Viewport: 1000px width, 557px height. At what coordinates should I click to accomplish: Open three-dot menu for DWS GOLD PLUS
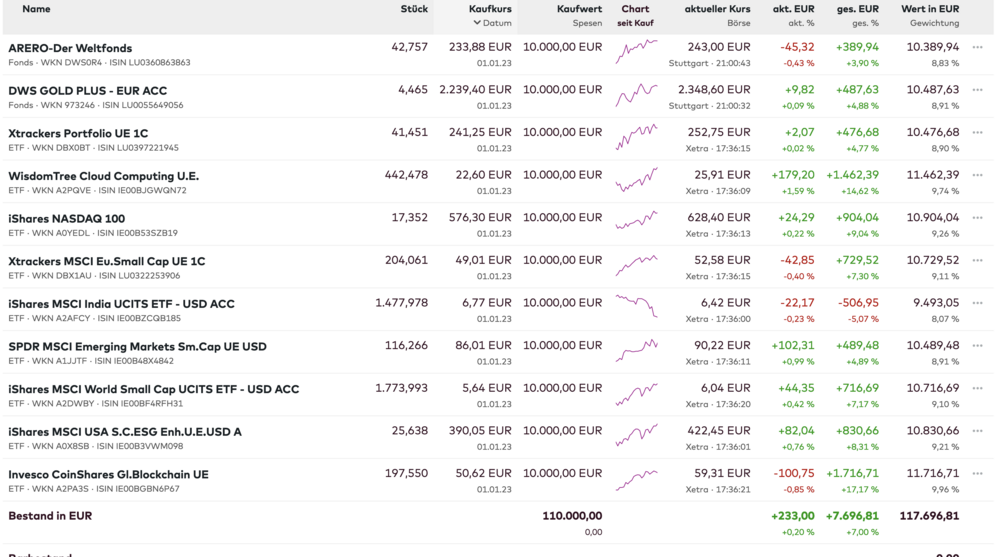pyautogui.click(x=977, y=90)
